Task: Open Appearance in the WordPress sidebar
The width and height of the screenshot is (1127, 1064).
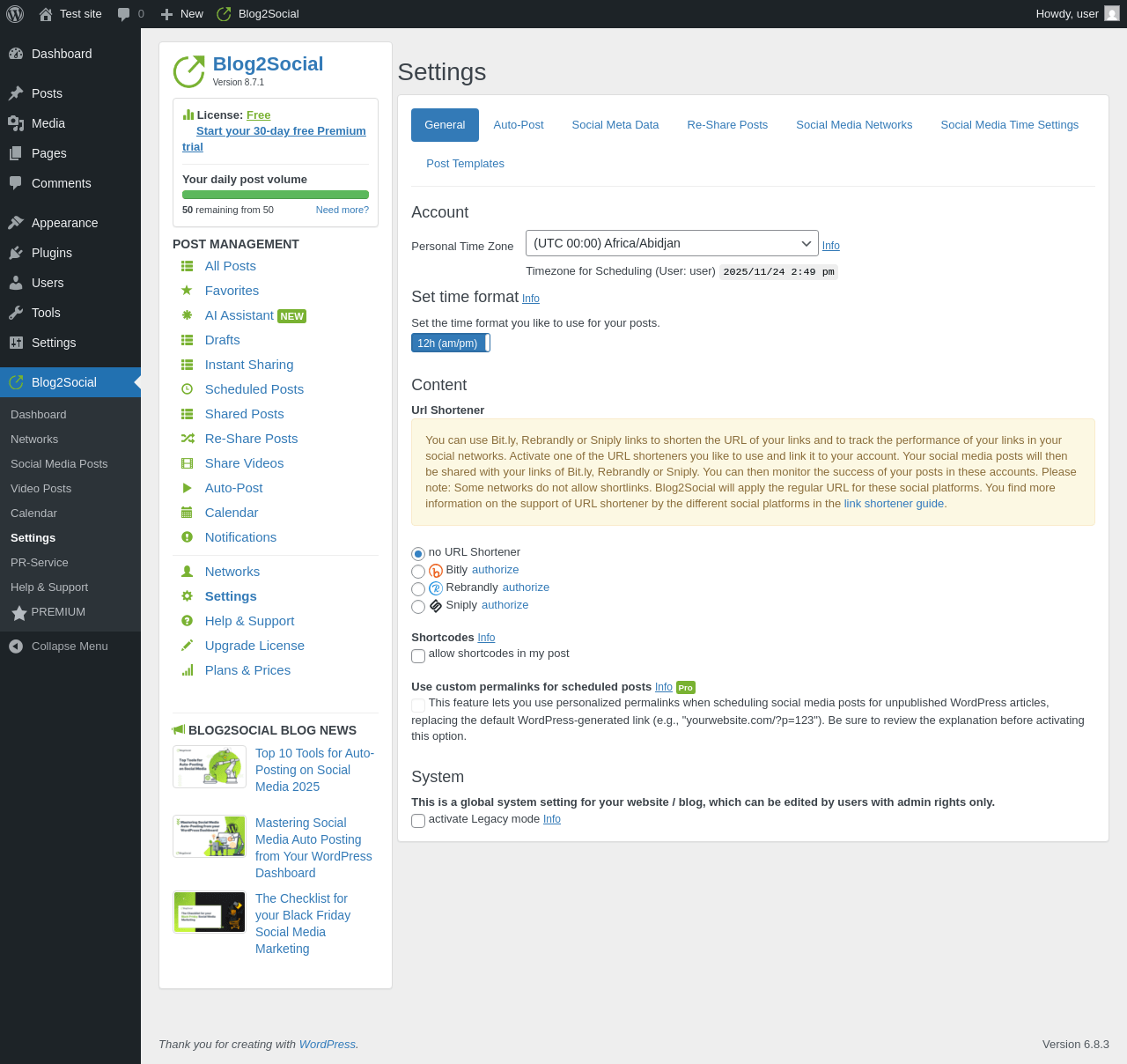Action: pyautogui.click(x=70, y=223)
